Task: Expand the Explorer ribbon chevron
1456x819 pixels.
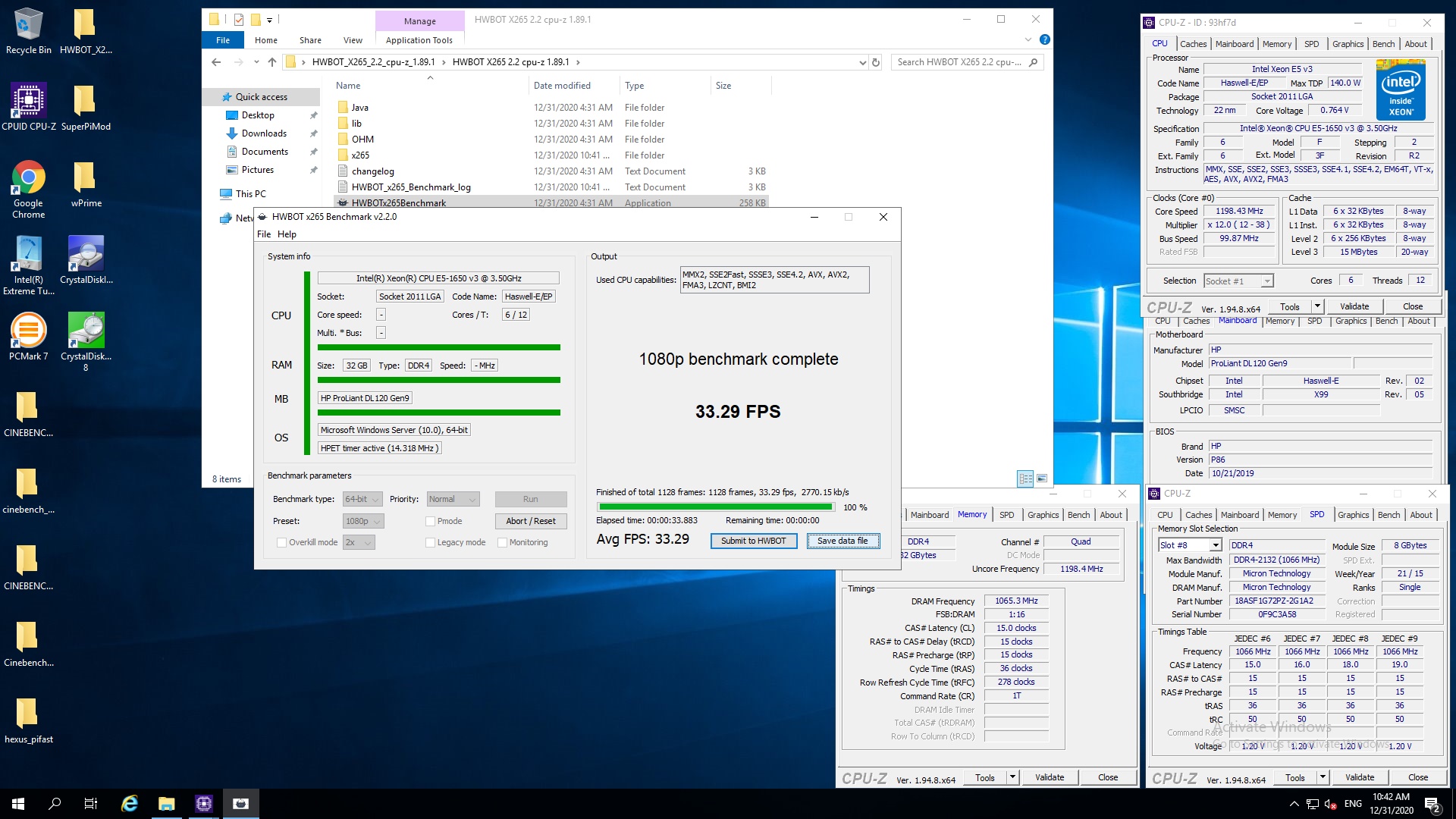Action: [1028, 40]
